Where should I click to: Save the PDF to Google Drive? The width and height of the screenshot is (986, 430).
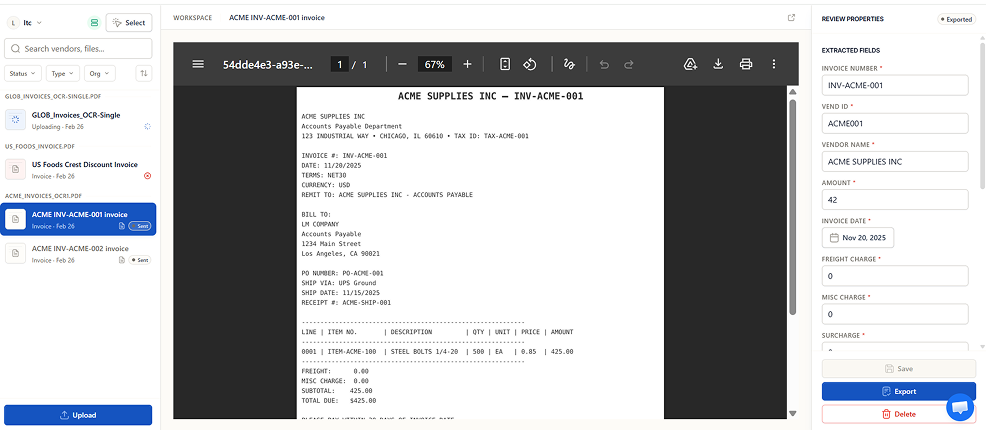690,64
